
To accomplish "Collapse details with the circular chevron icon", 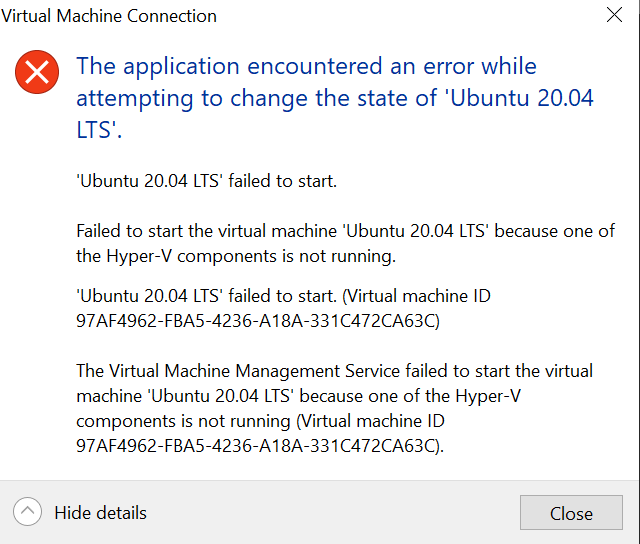I will (27, 512).
